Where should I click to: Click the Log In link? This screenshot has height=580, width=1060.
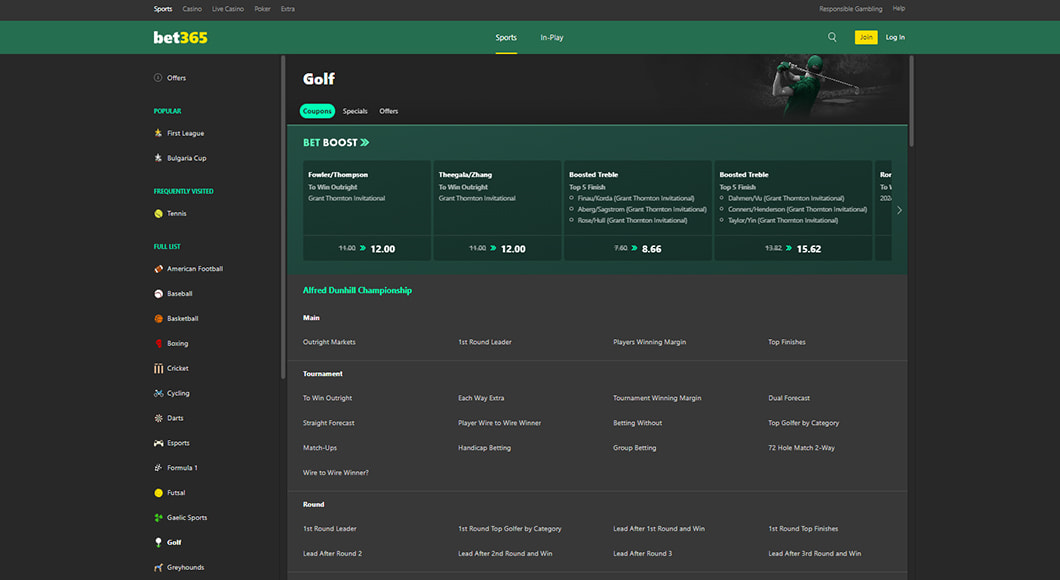point(895,37)
